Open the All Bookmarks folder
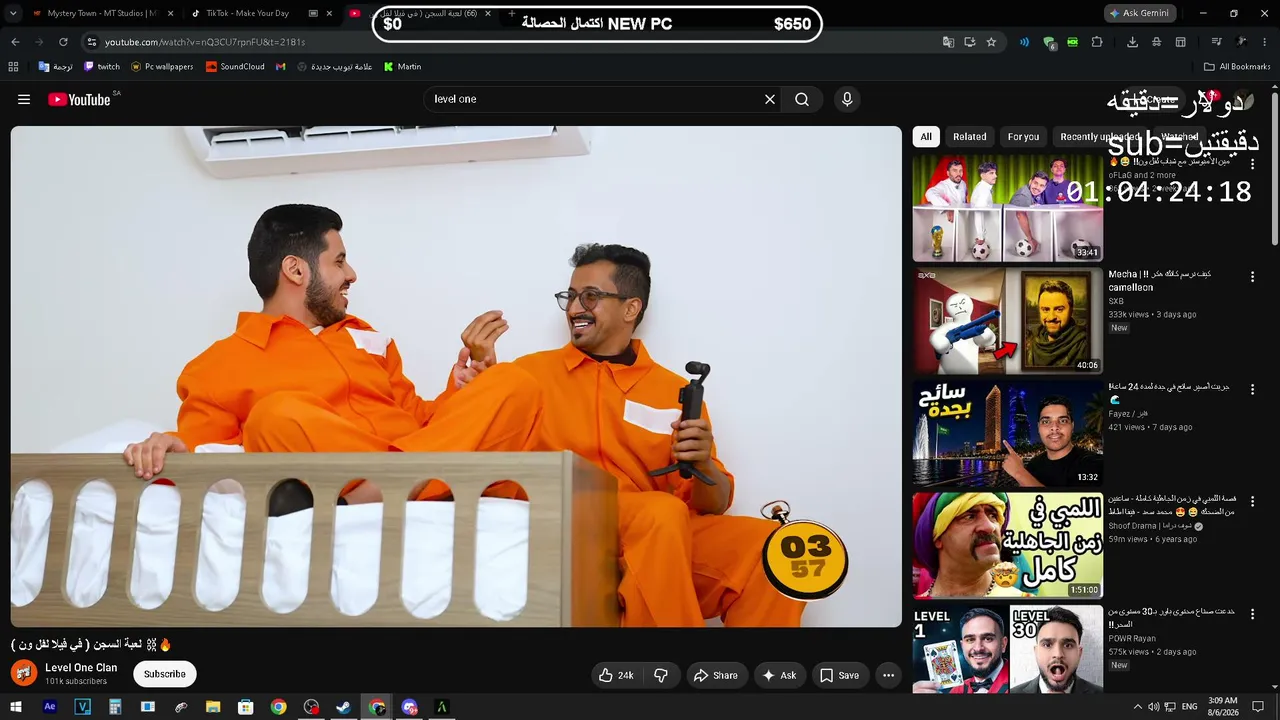Screen dimensions: 1280x720 click(x=1237, y=67)
